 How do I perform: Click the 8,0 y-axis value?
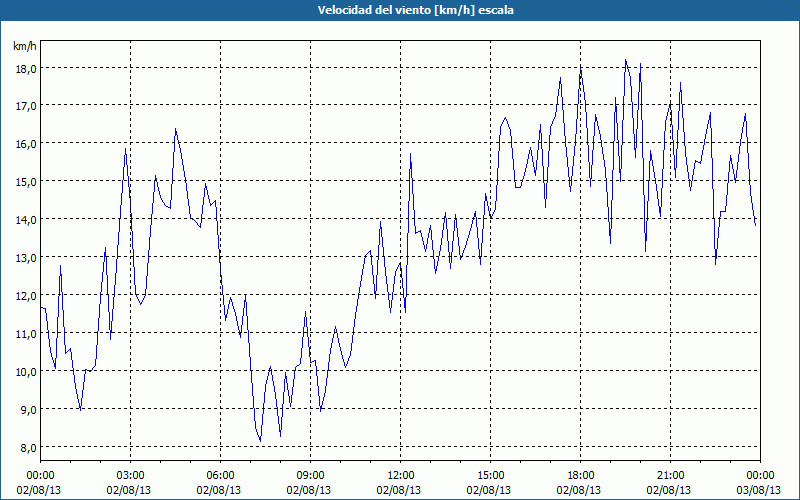point(28,447)
